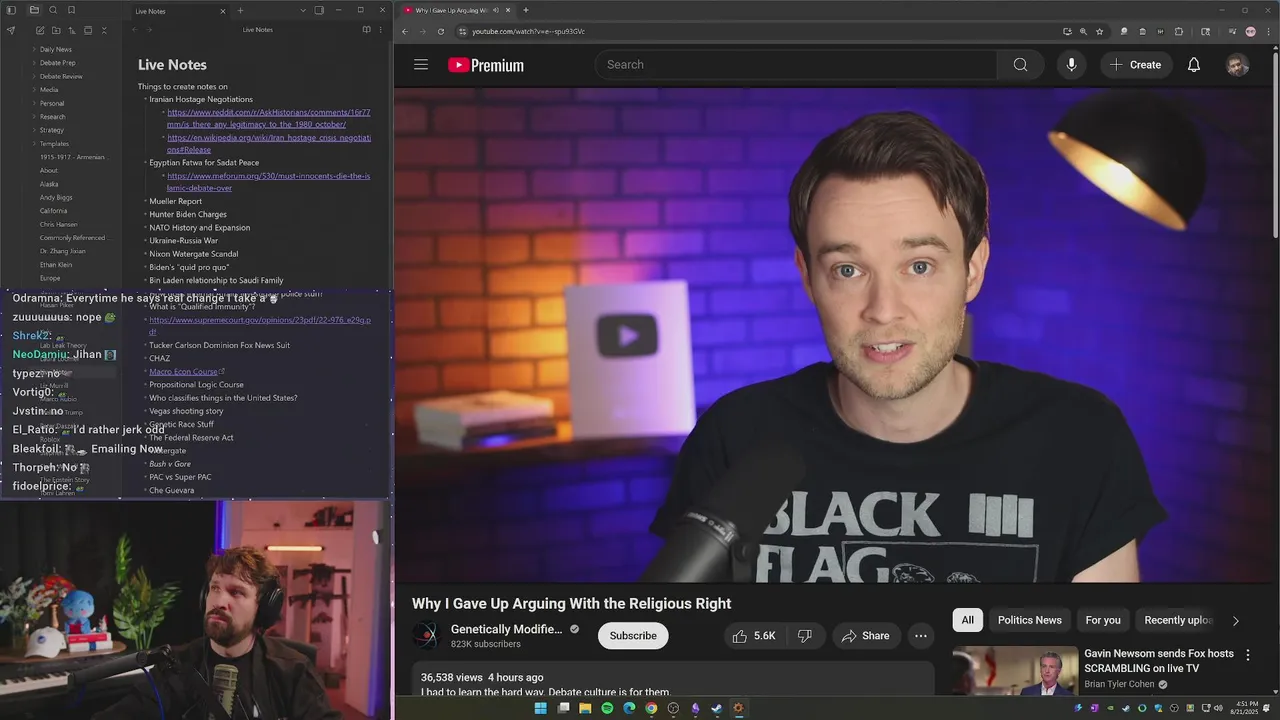Viewport: 1280px width, 720px height.
Task: Select the All filter chip
Action: tap(968, 620)
